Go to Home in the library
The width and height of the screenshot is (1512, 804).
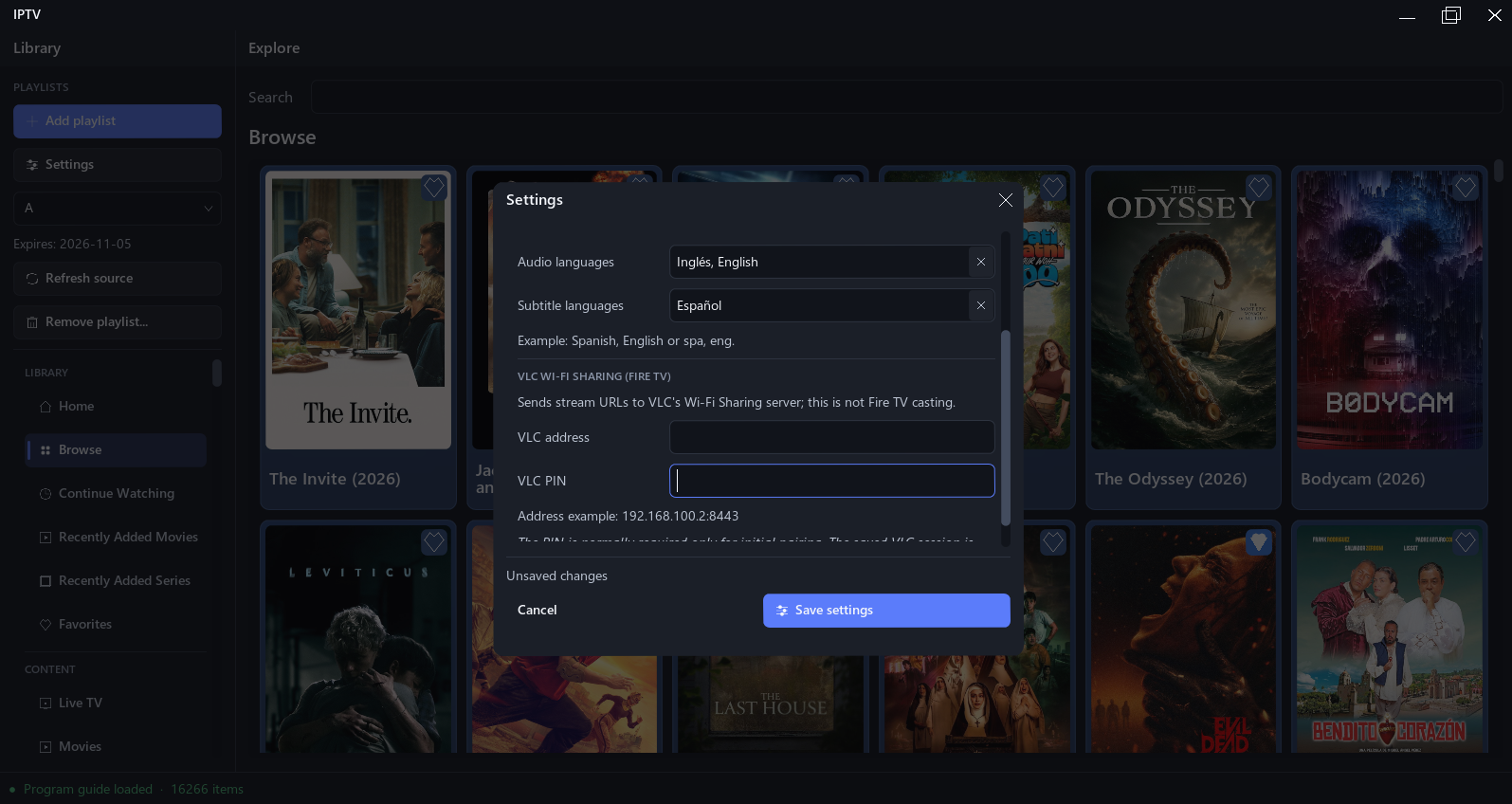(x=116, y=406)
